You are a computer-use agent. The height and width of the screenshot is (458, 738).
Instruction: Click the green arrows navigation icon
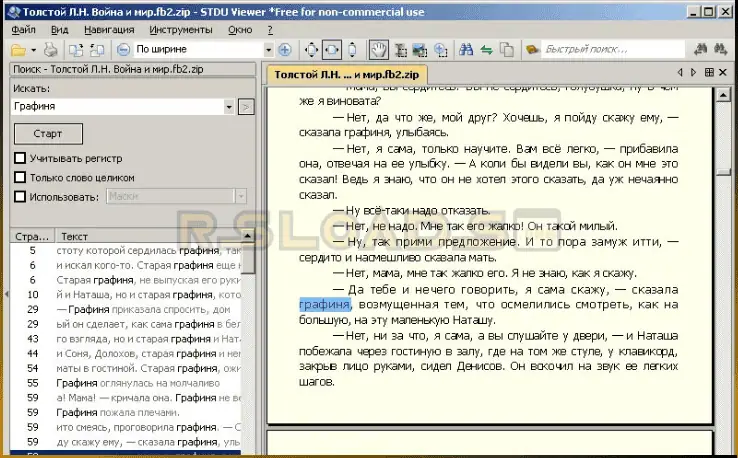[486, 49]
